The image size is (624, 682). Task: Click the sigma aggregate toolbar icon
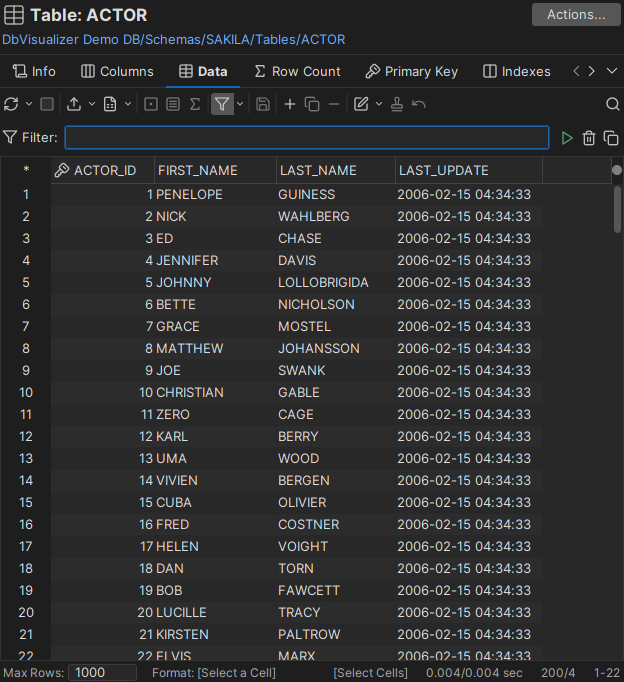(x=195, y=104)
